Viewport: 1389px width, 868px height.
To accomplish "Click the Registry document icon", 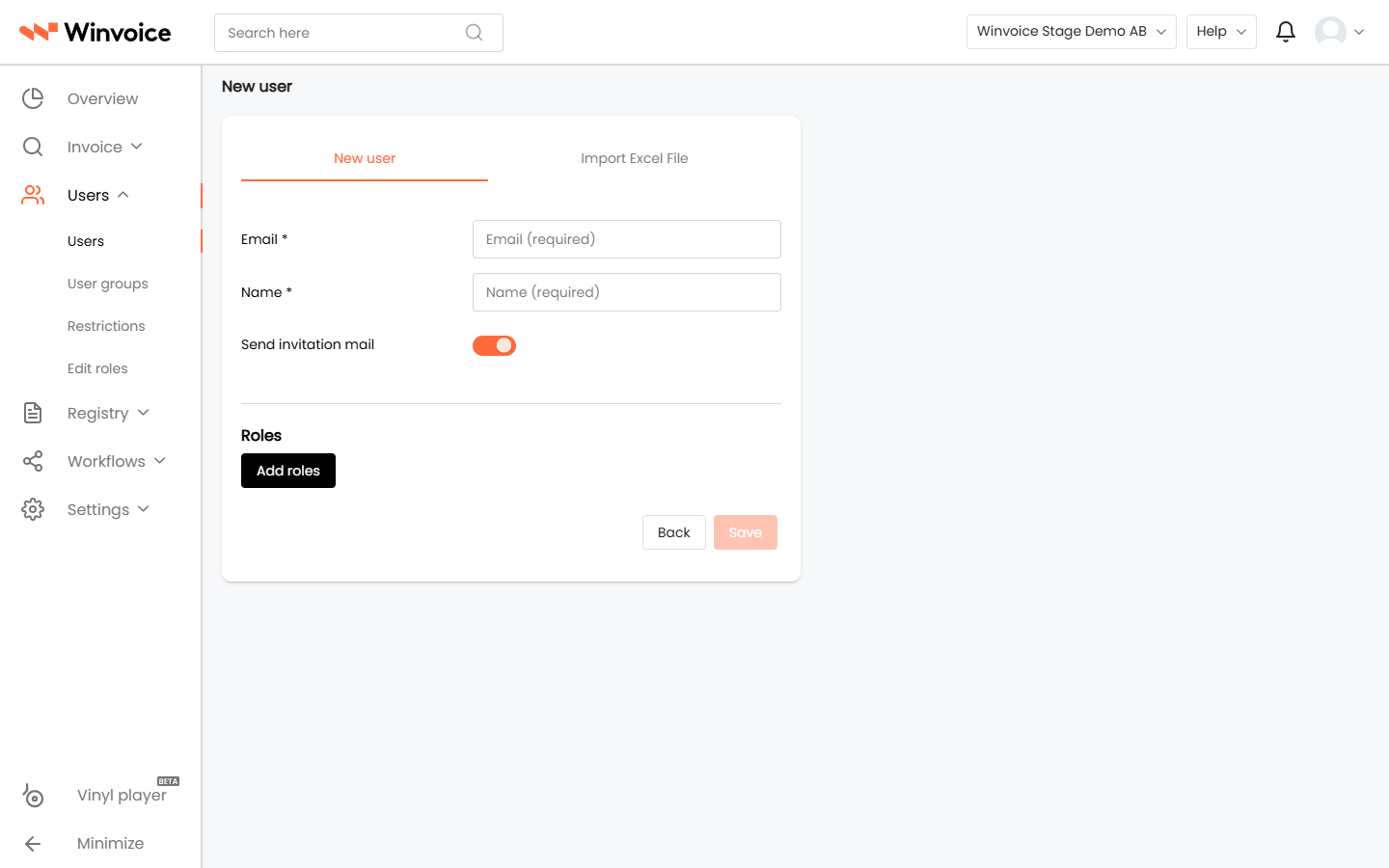I will [x=33, y=413].
